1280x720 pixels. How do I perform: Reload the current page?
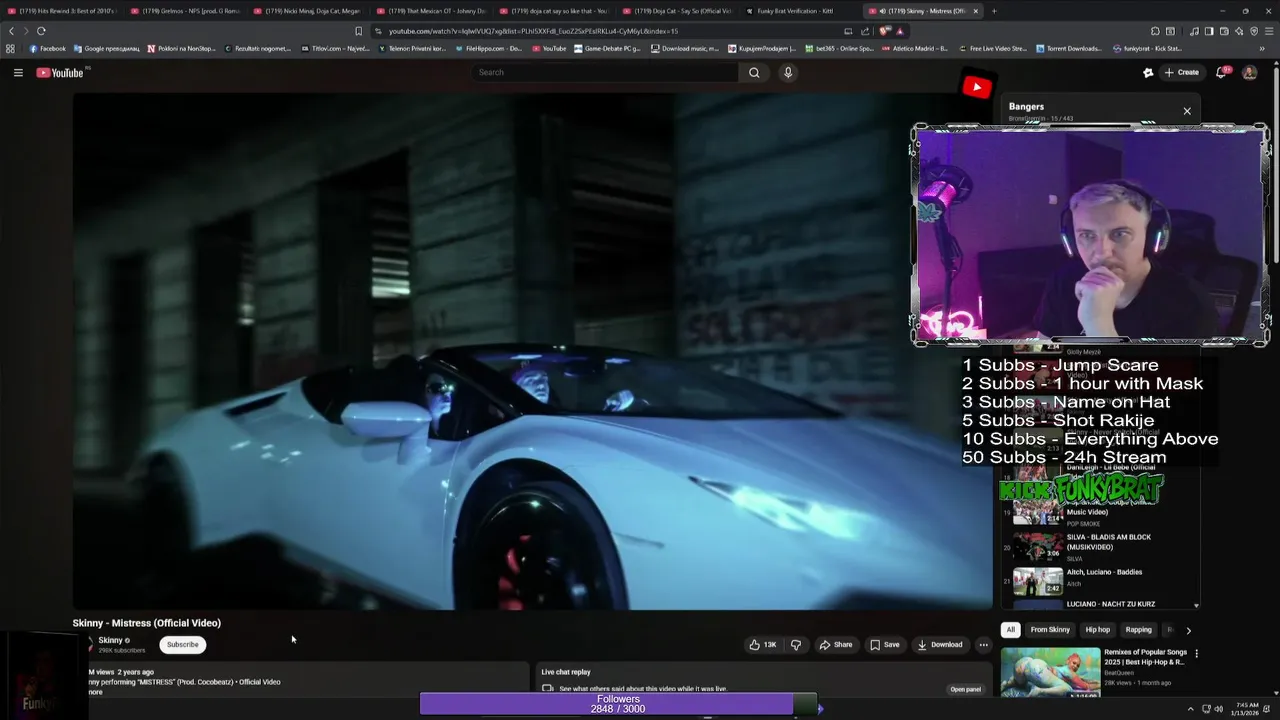[x=41, y=31]
